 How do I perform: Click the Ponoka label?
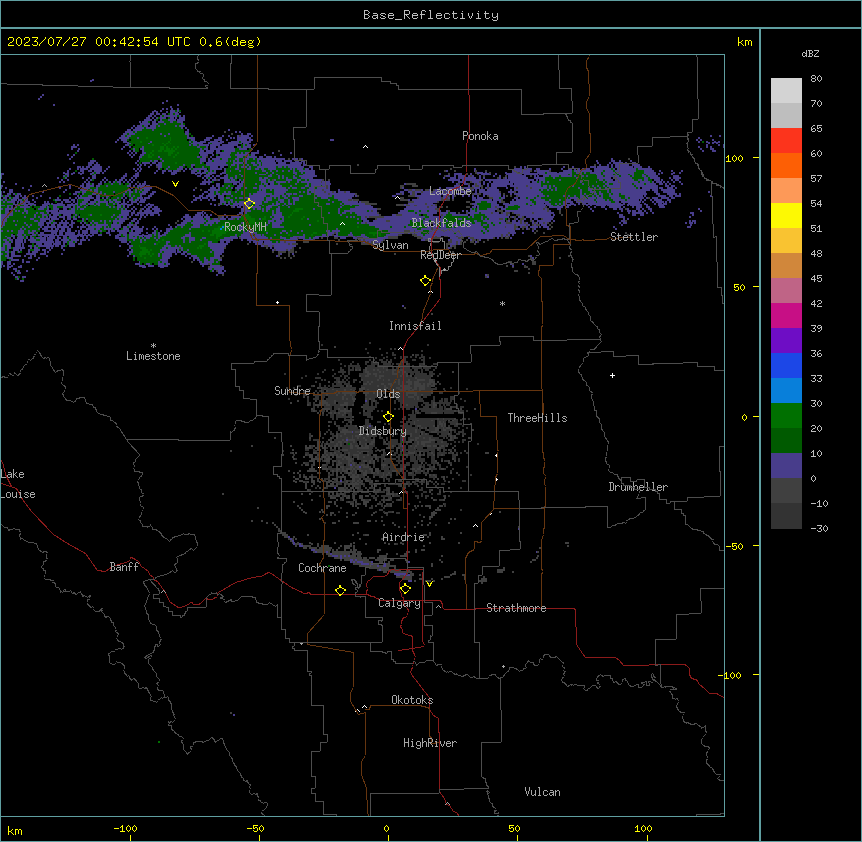click(x=480, y=136)
